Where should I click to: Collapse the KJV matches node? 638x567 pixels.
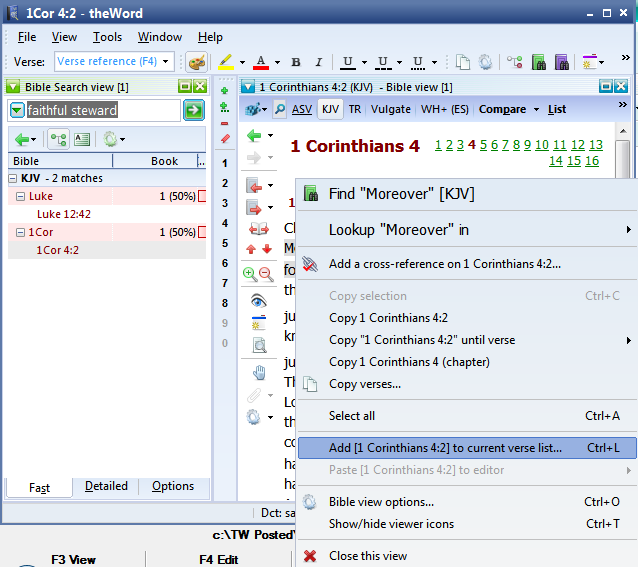pos(13,178)
